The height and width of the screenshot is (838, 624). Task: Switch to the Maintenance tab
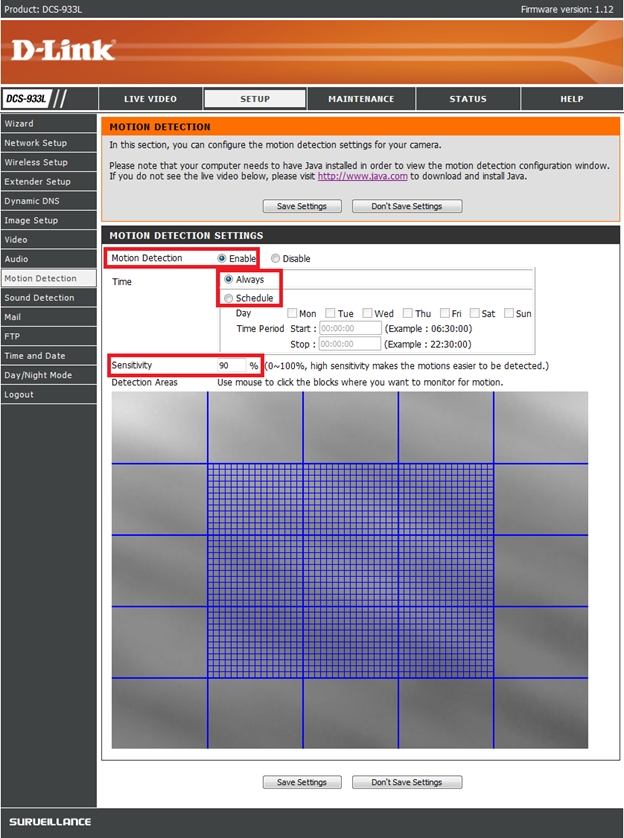(361, 99)
